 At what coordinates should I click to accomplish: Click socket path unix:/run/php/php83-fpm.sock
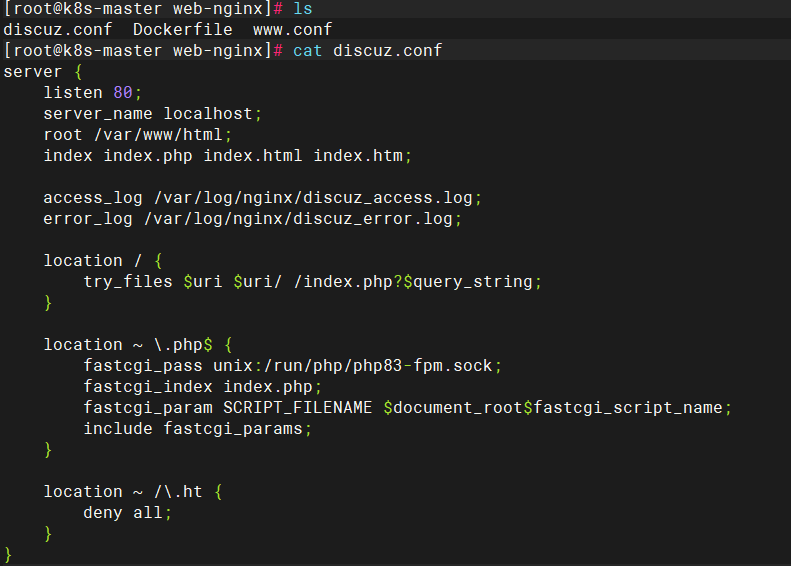(x=353, y=366)
